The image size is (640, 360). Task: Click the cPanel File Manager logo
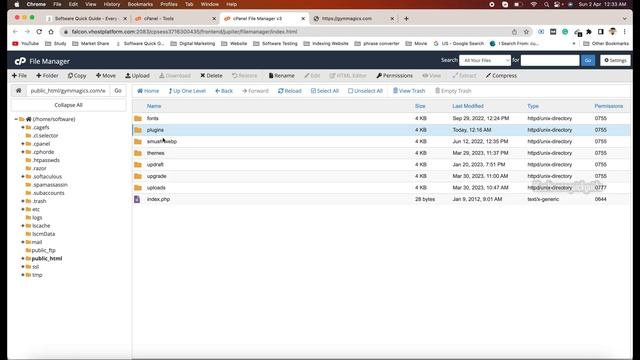[42, 61]
